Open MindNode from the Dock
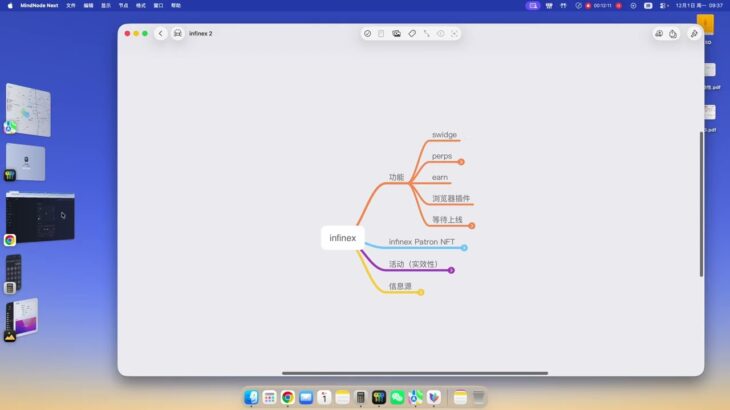 coord(433,397)
